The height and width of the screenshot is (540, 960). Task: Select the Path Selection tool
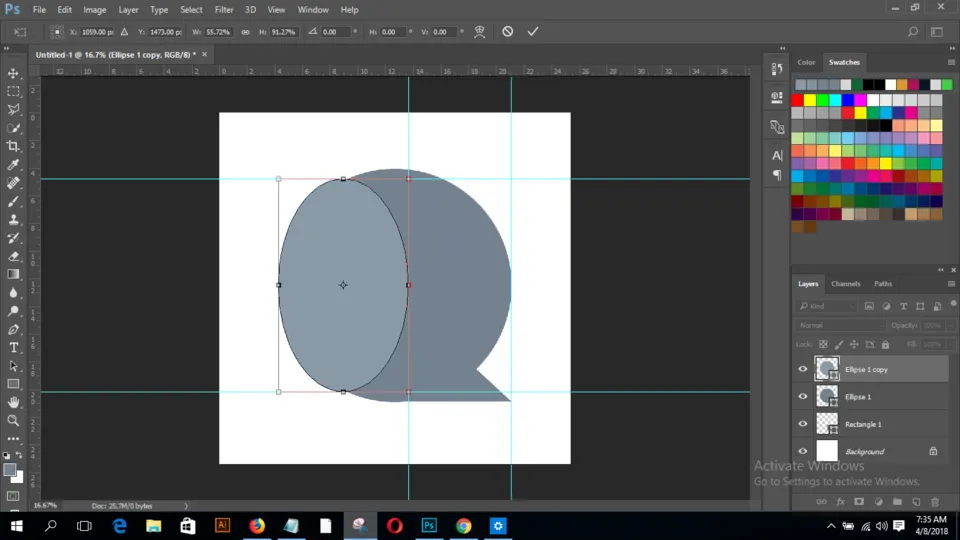click(13, 366)
